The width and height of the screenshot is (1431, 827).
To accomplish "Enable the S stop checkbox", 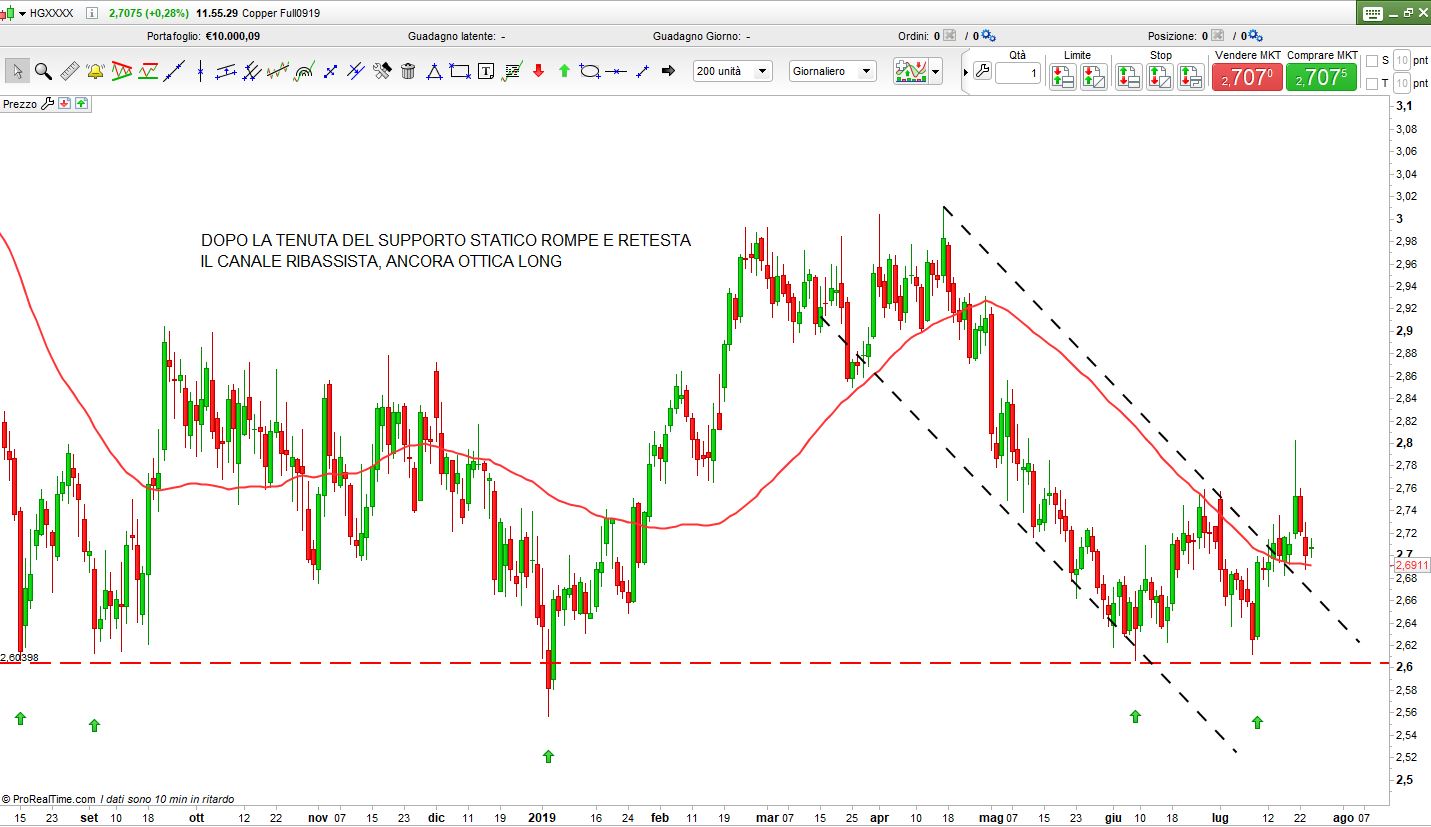I will 1372,61.
